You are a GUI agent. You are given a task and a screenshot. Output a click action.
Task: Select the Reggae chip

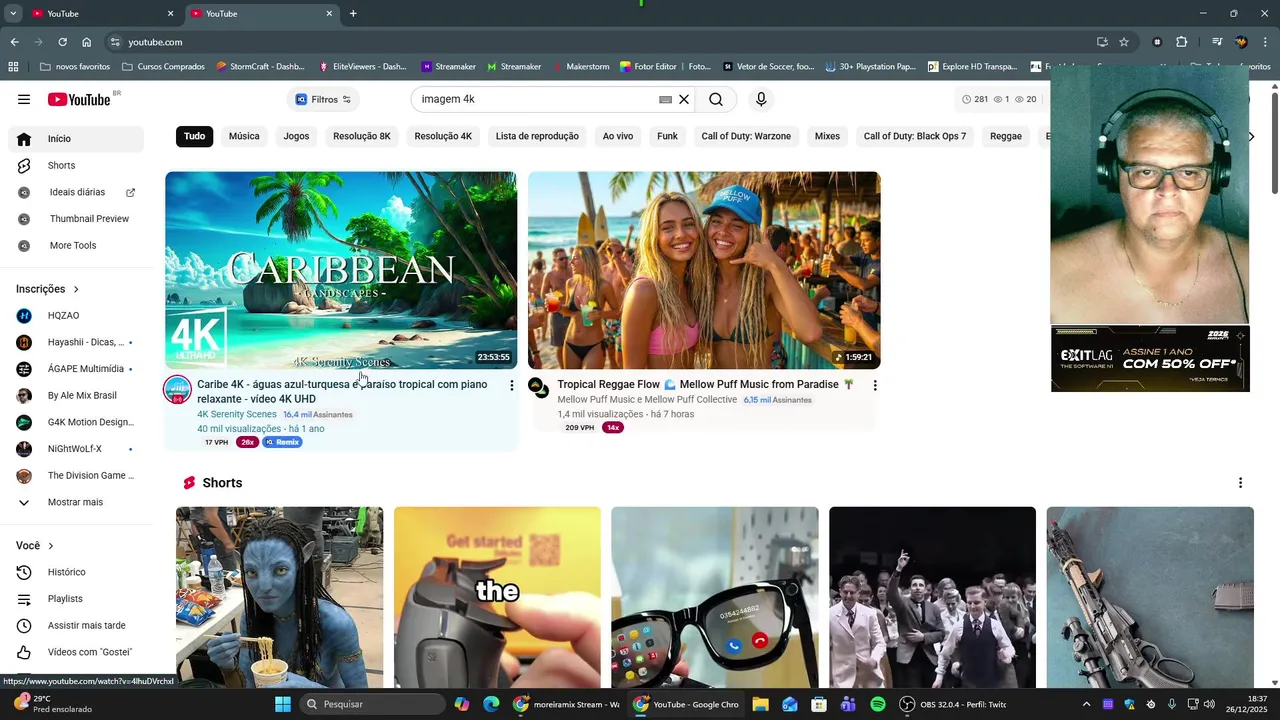point(1006,136)
